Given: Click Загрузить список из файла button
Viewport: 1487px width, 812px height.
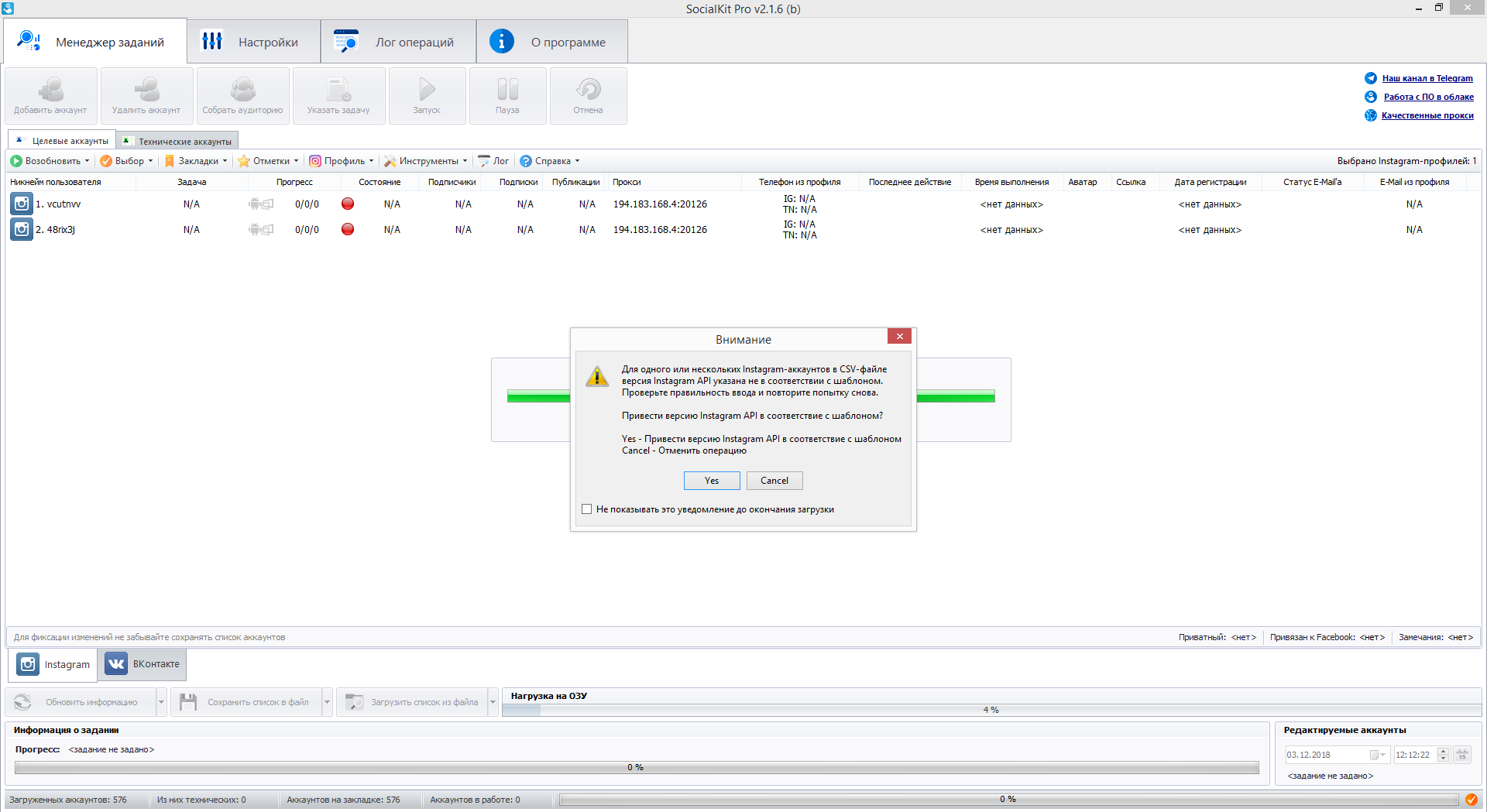Looking at the screenshot, I should click(x=412, y=702).
